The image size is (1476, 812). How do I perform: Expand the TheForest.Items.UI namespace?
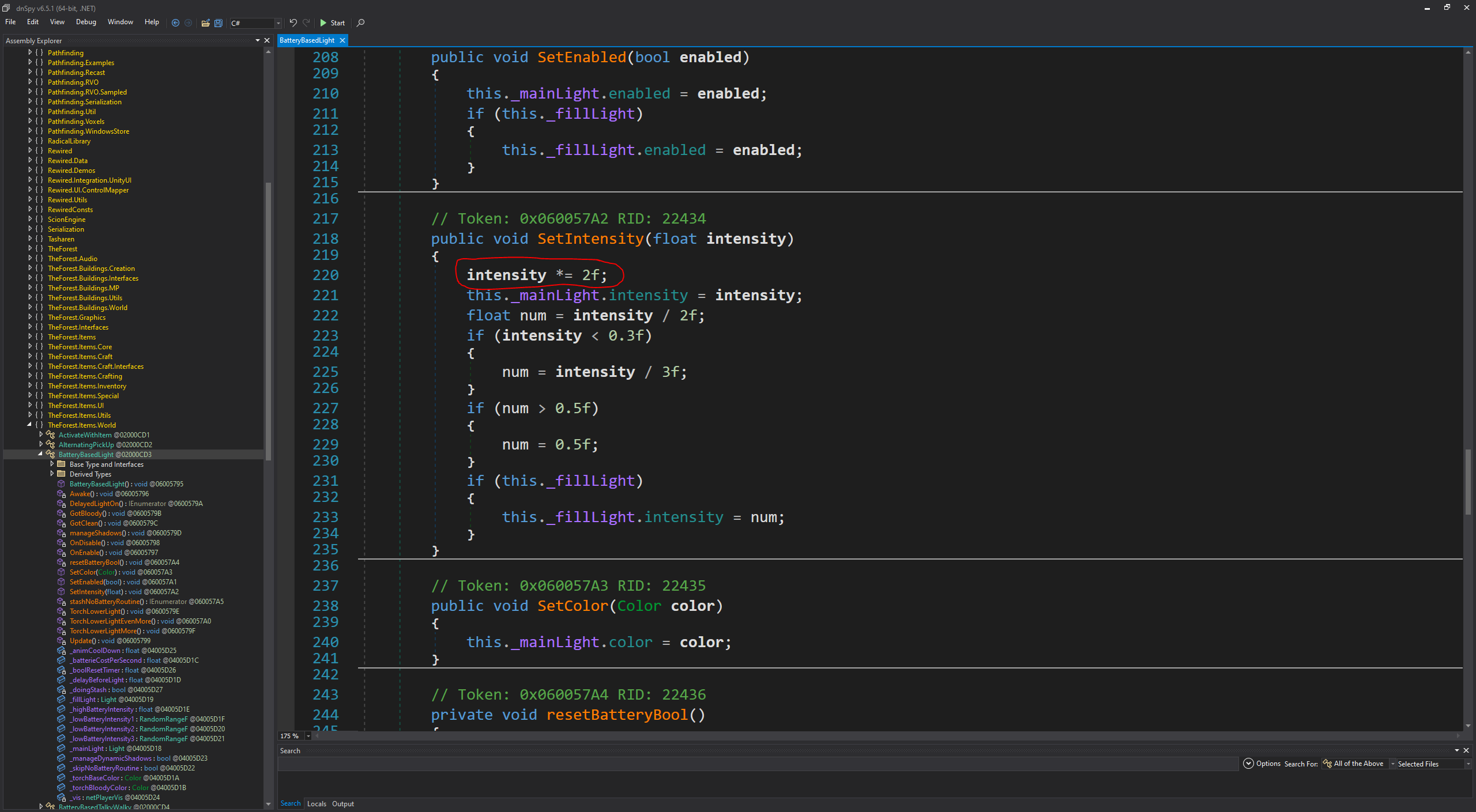pos(30,405)
